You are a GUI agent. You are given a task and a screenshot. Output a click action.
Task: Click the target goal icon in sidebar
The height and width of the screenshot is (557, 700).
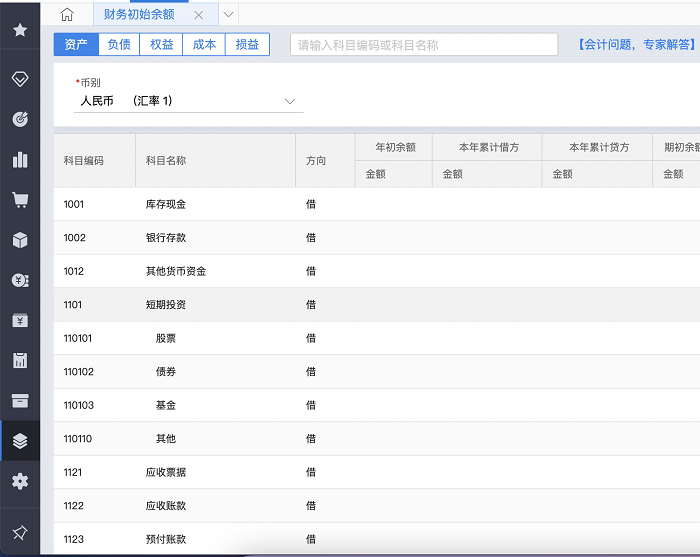point(19,119)
